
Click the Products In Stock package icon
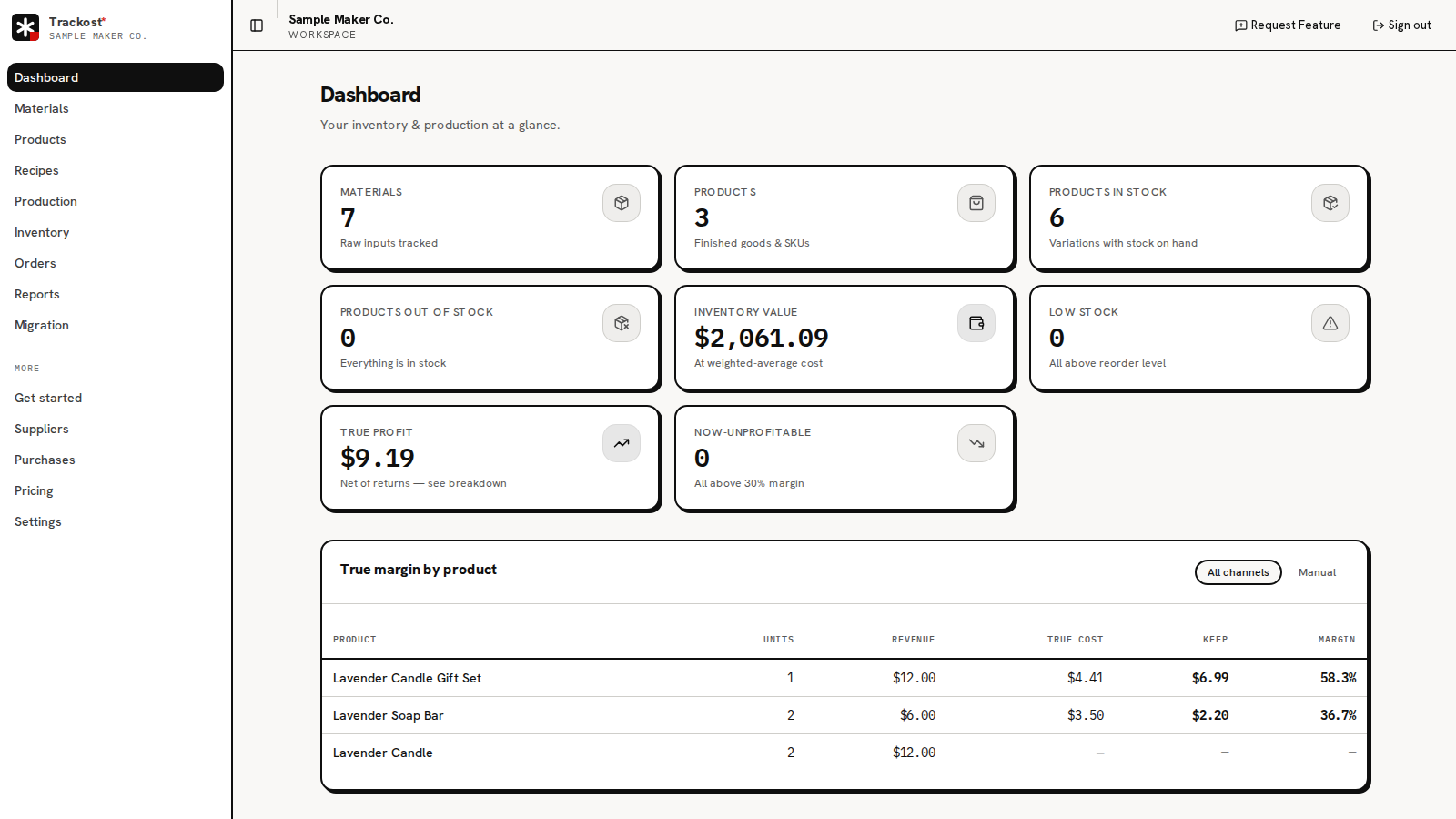1330,203
